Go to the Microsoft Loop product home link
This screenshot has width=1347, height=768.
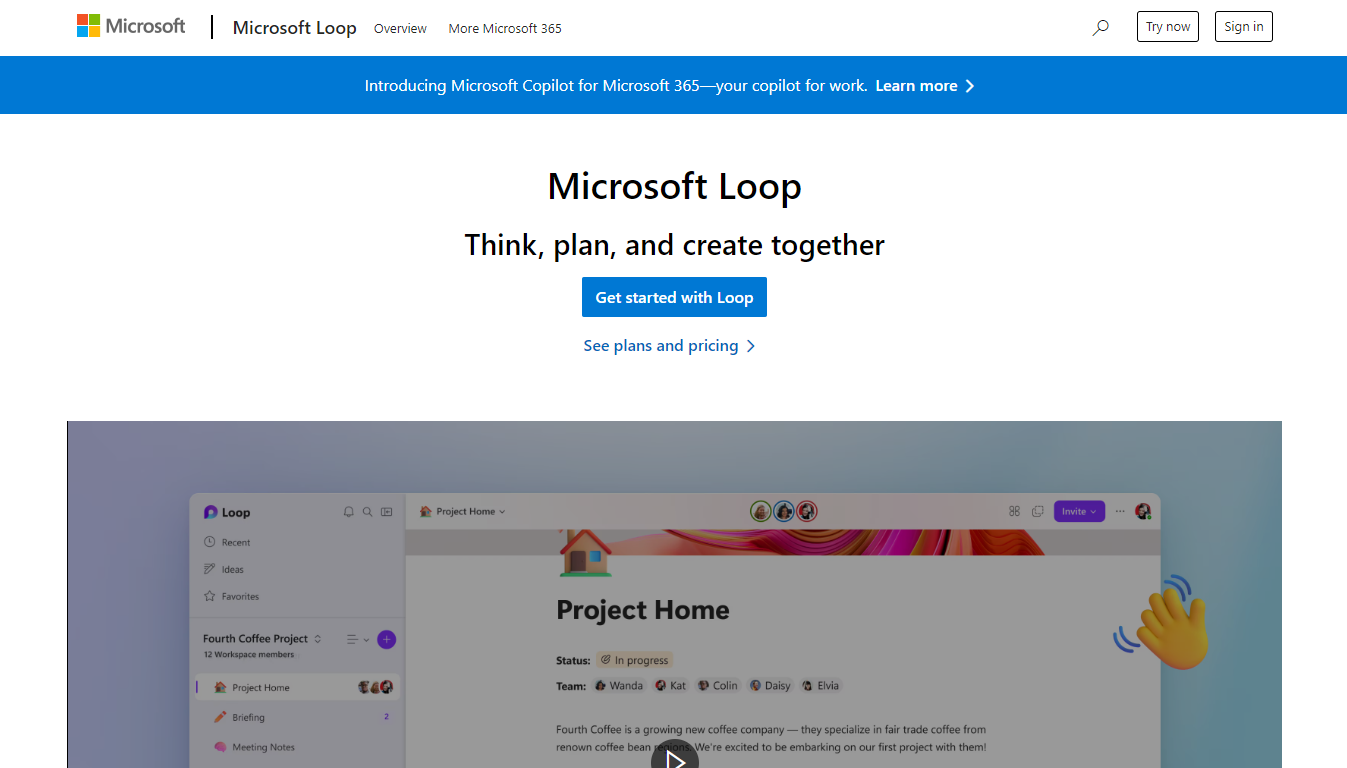tap(295, 27)
